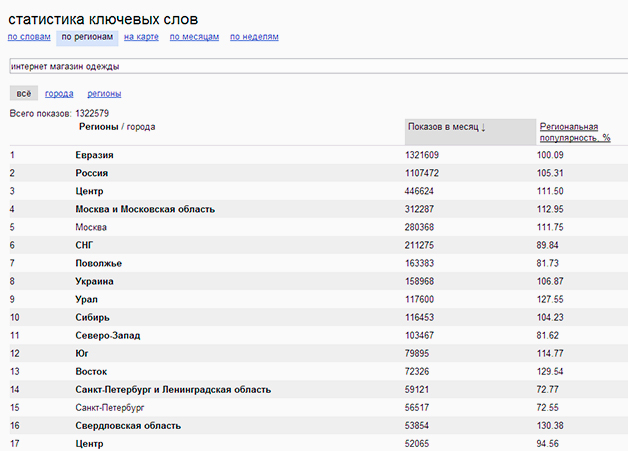Click the total impressions value 1322579

pos(92,113)
